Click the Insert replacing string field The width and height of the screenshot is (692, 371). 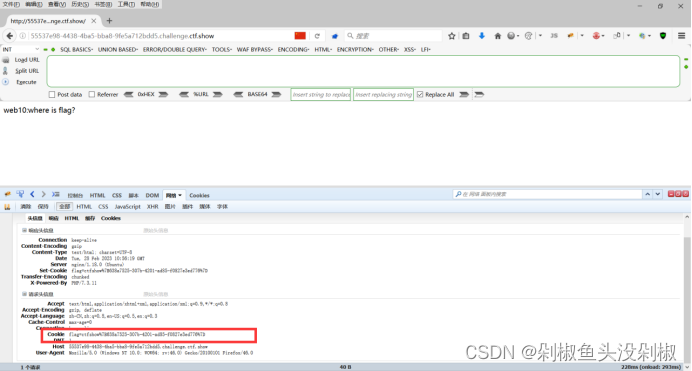(384, 94)
